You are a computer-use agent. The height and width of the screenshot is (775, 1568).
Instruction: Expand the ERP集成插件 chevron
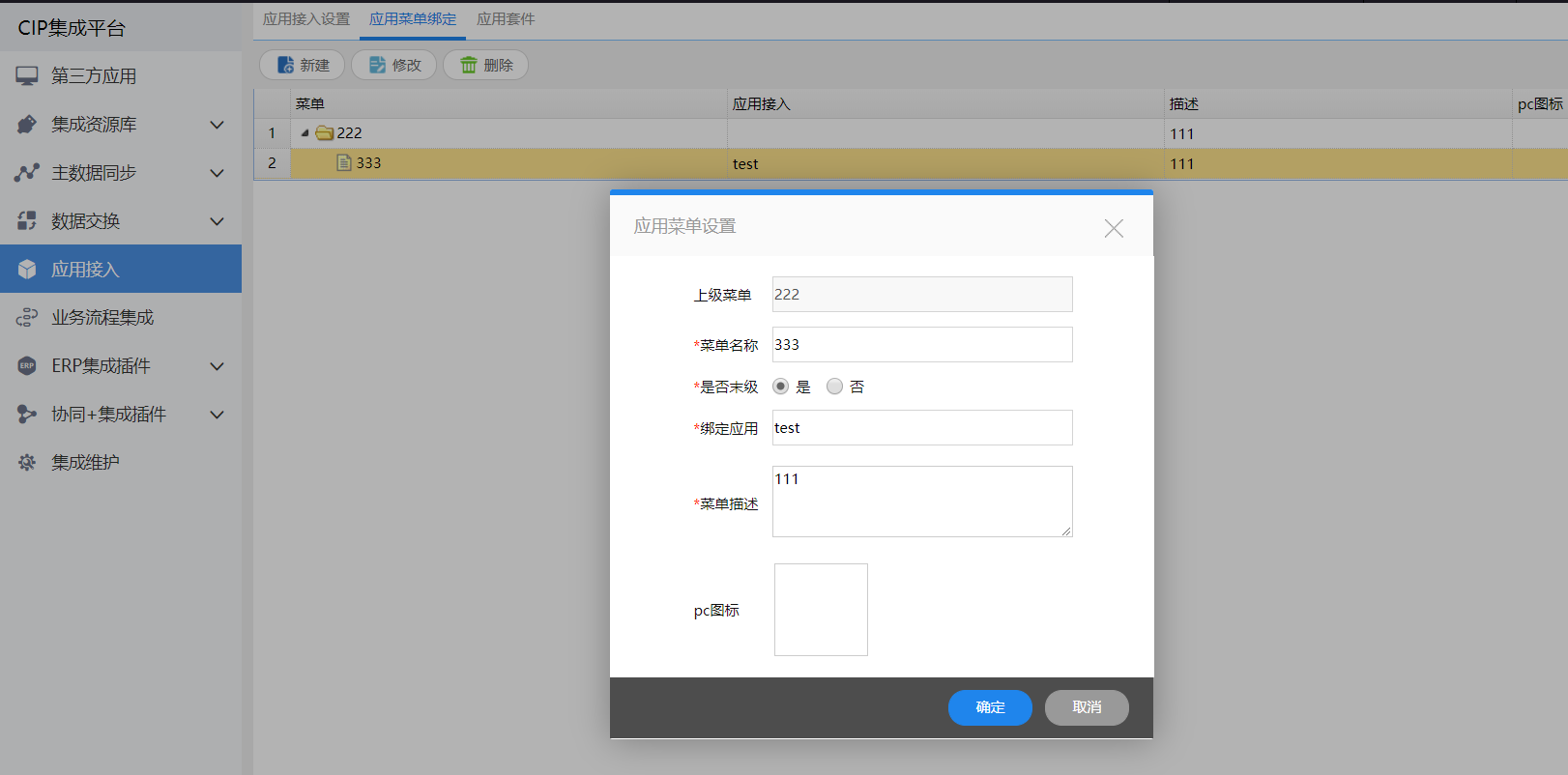coord(218,366)
